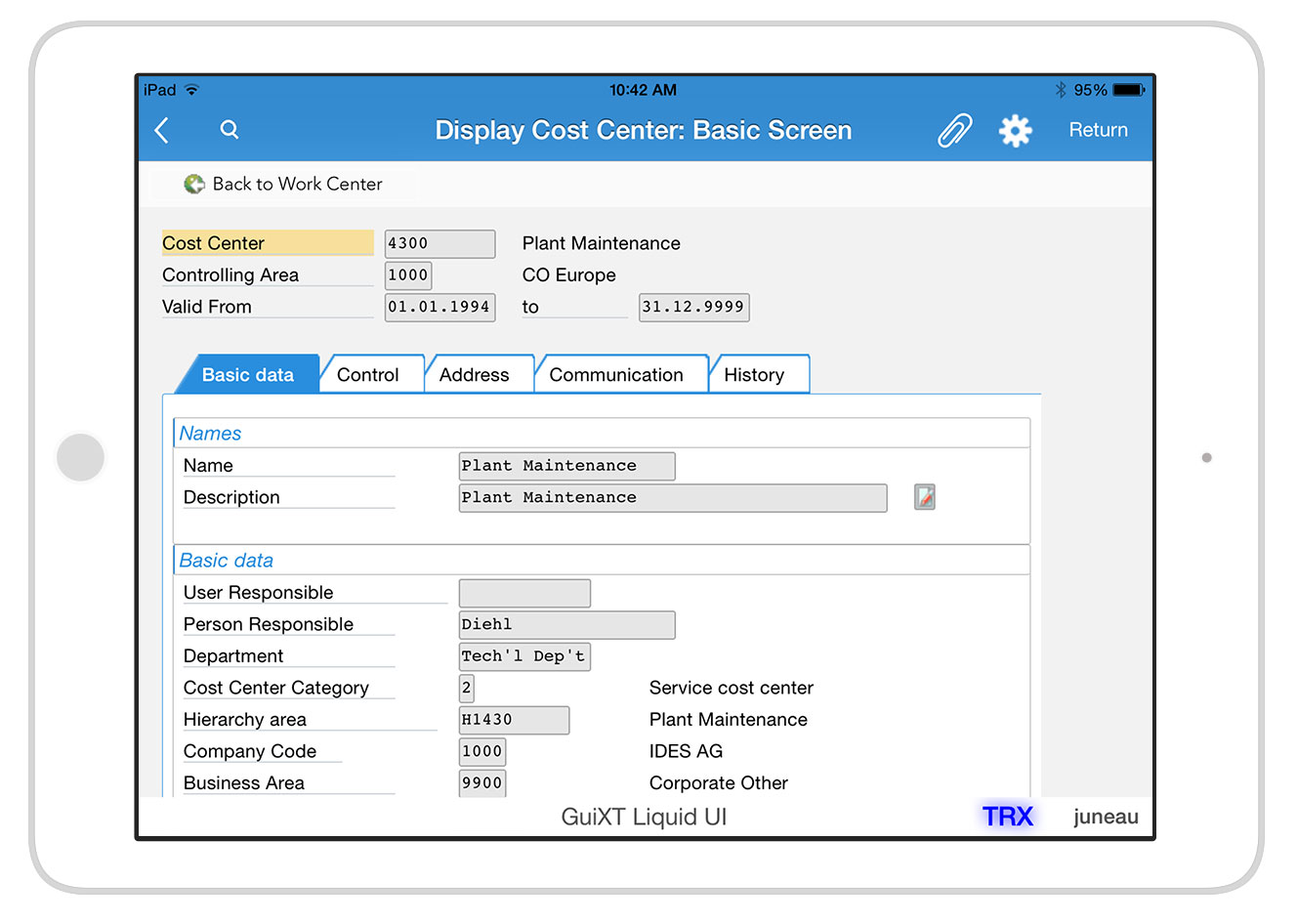Image resolution: width=1298 pixels, height=924 pixels.
Task: Switch to the Control tab
Action: [368, 375]
